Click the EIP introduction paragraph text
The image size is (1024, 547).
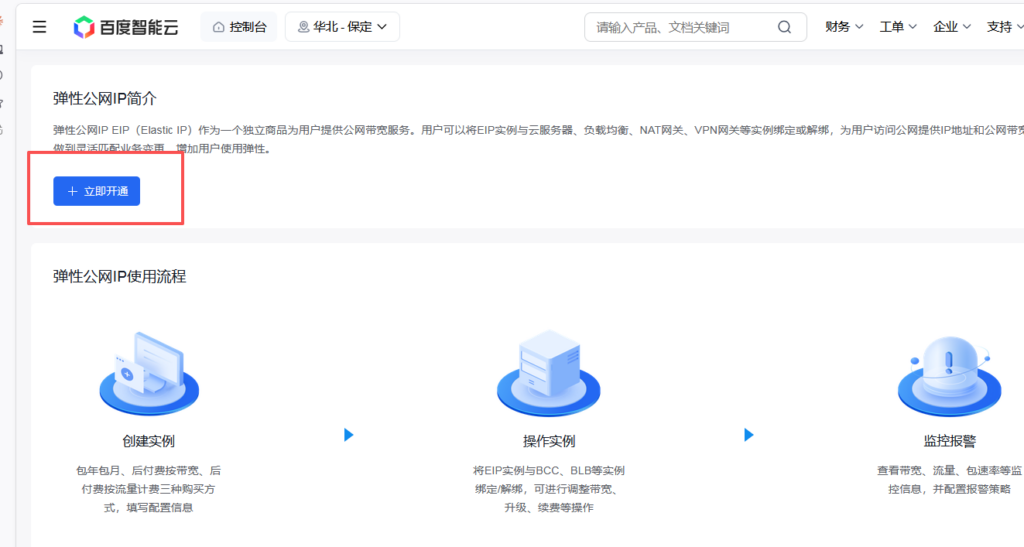click(x=538, y=139)
